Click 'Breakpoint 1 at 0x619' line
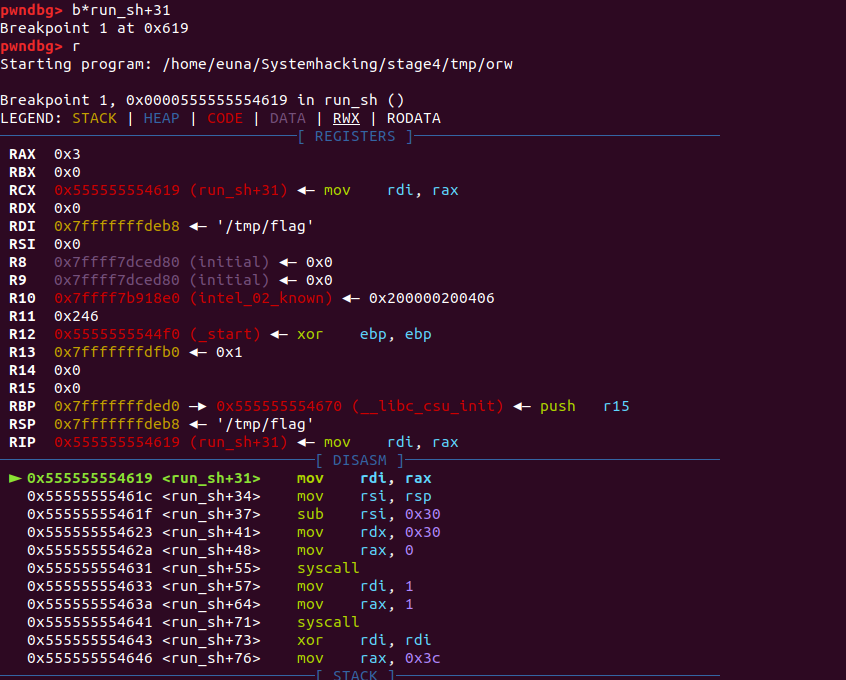Image resolution: width=846 pixels, height=680 pixels. [x=94, y=28]
